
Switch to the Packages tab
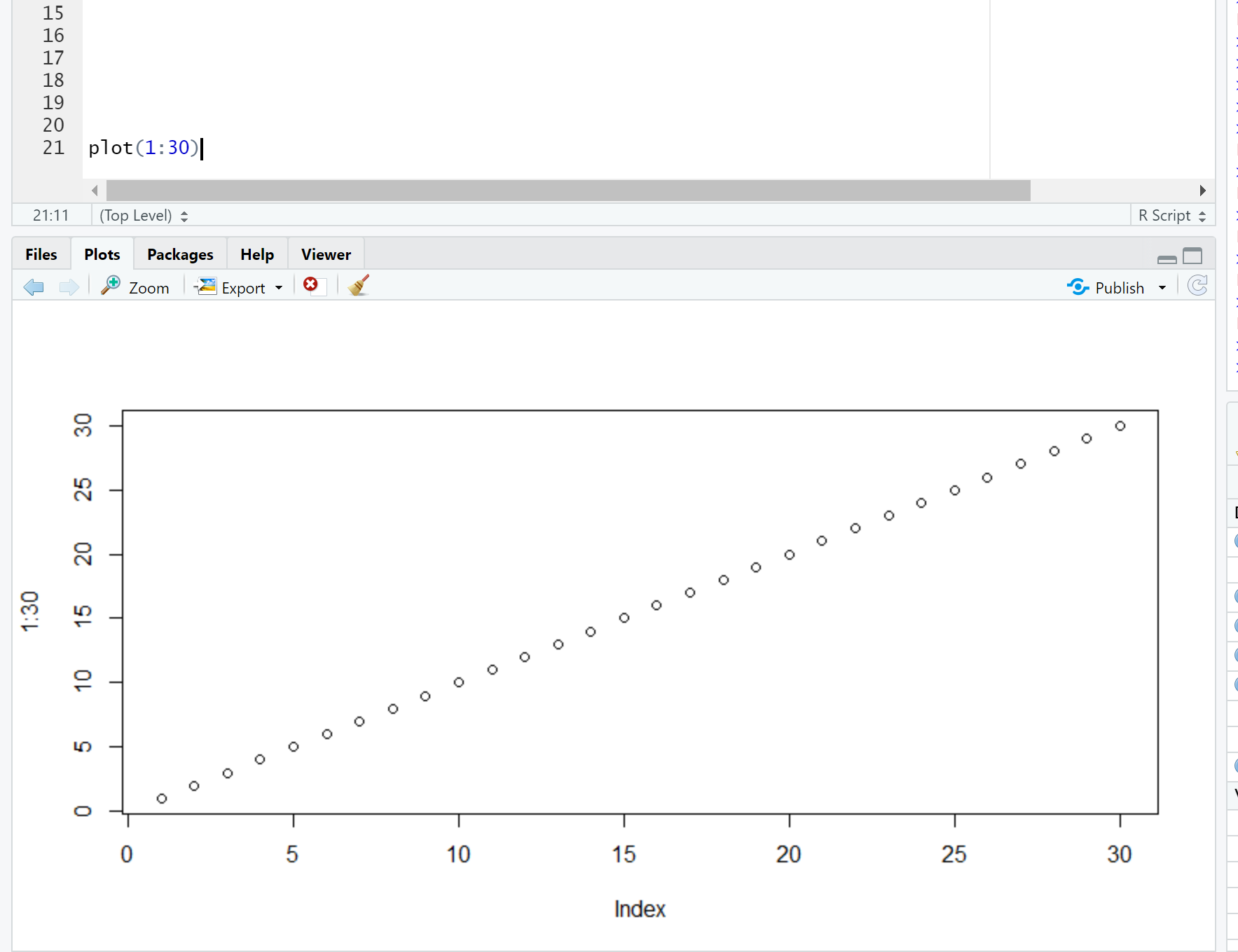click(180, 254)
